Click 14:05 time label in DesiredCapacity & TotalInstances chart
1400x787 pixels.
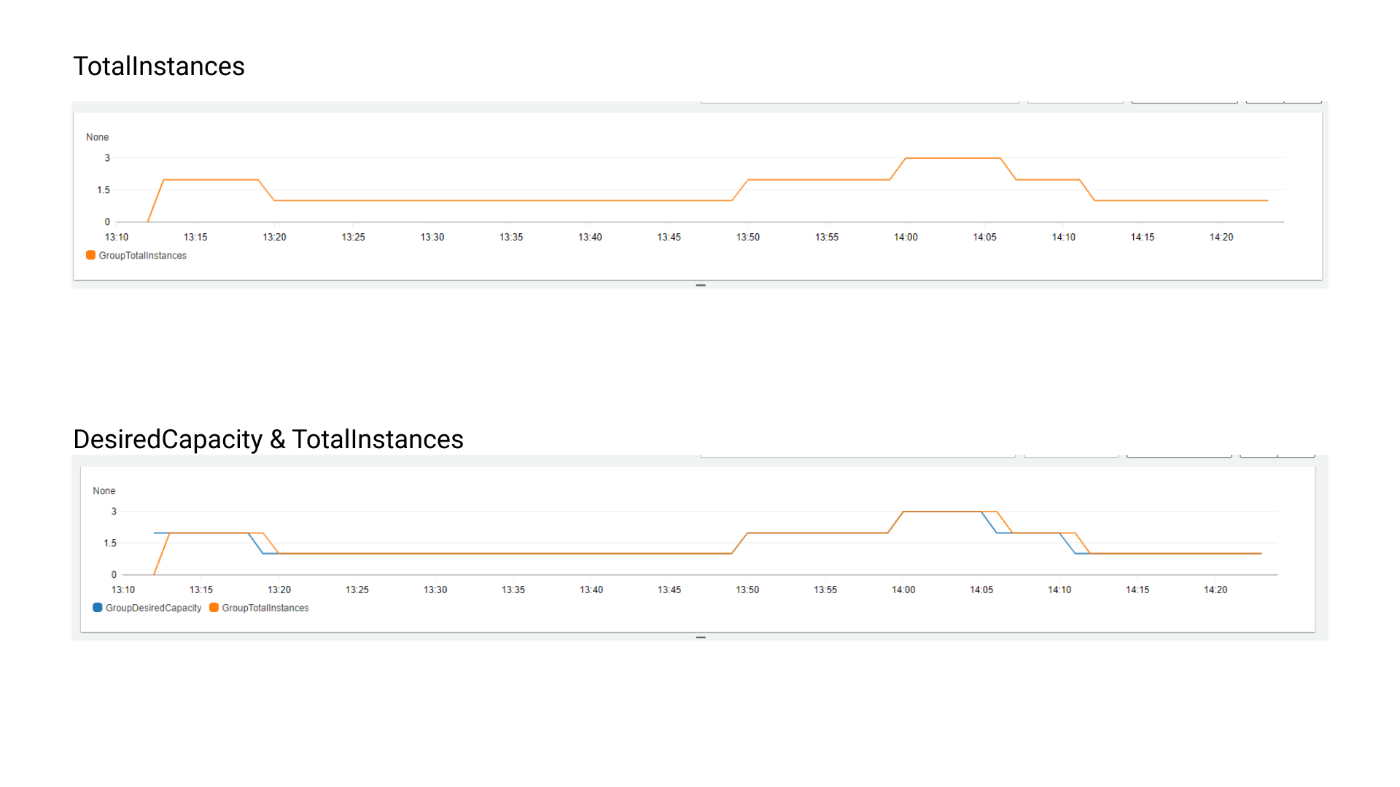[x=981, y=590]
